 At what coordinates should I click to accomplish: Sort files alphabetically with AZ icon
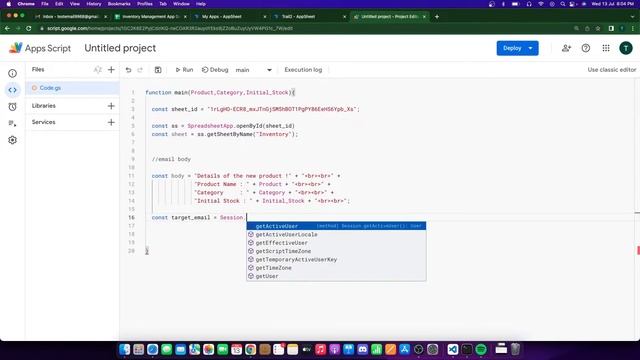tap(98, 70)
